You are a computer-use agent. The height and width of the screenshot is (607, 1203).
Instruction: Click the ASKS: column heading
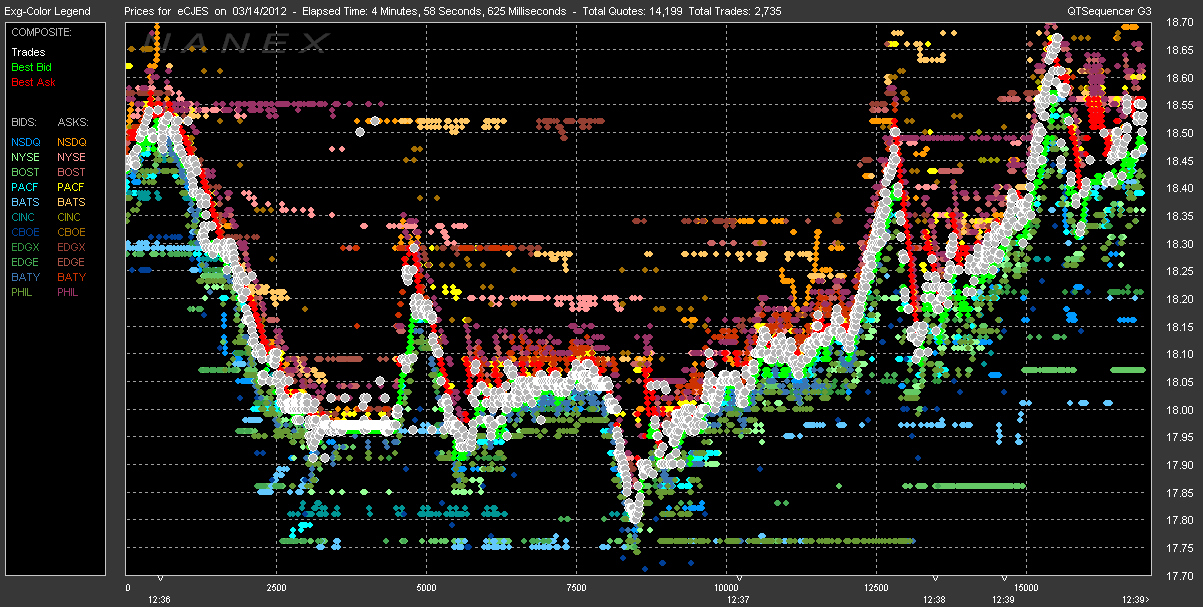point(72,121)
